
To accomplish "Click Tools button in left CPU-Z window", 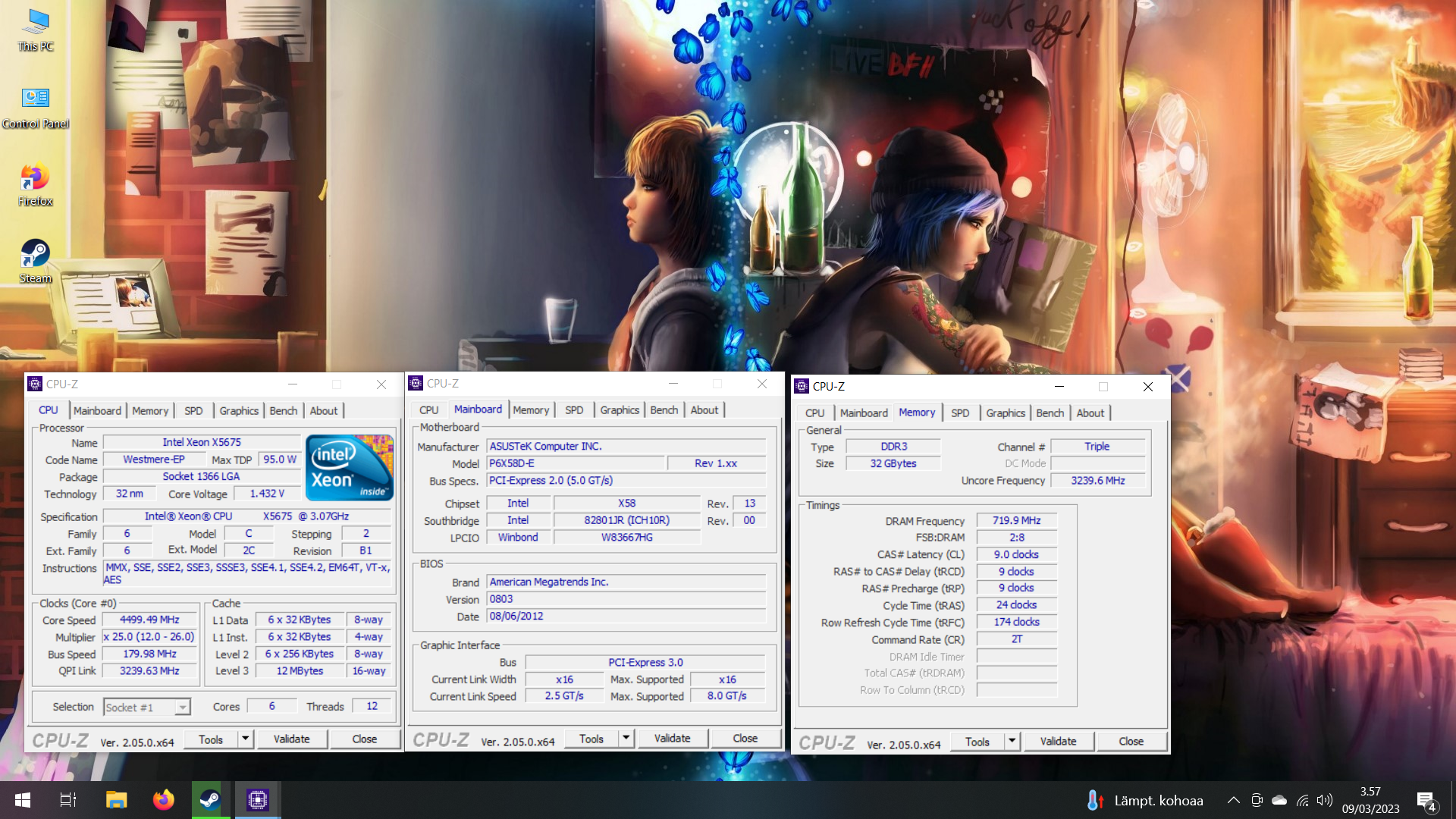I will [x=211, y=739].
